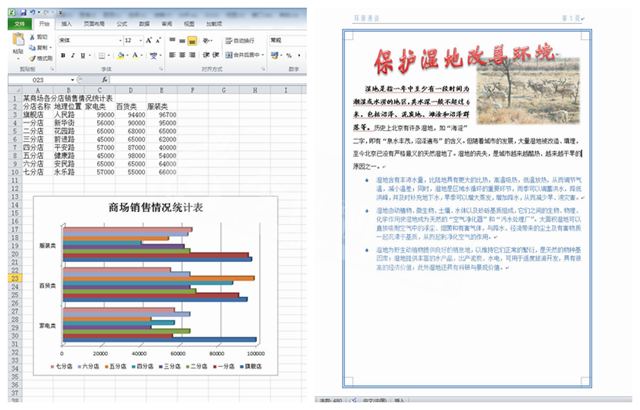Click the Cut (剪切) scissors icon
Image resolution: width=640 pixels, height=410 pixels.
[38, 35]
